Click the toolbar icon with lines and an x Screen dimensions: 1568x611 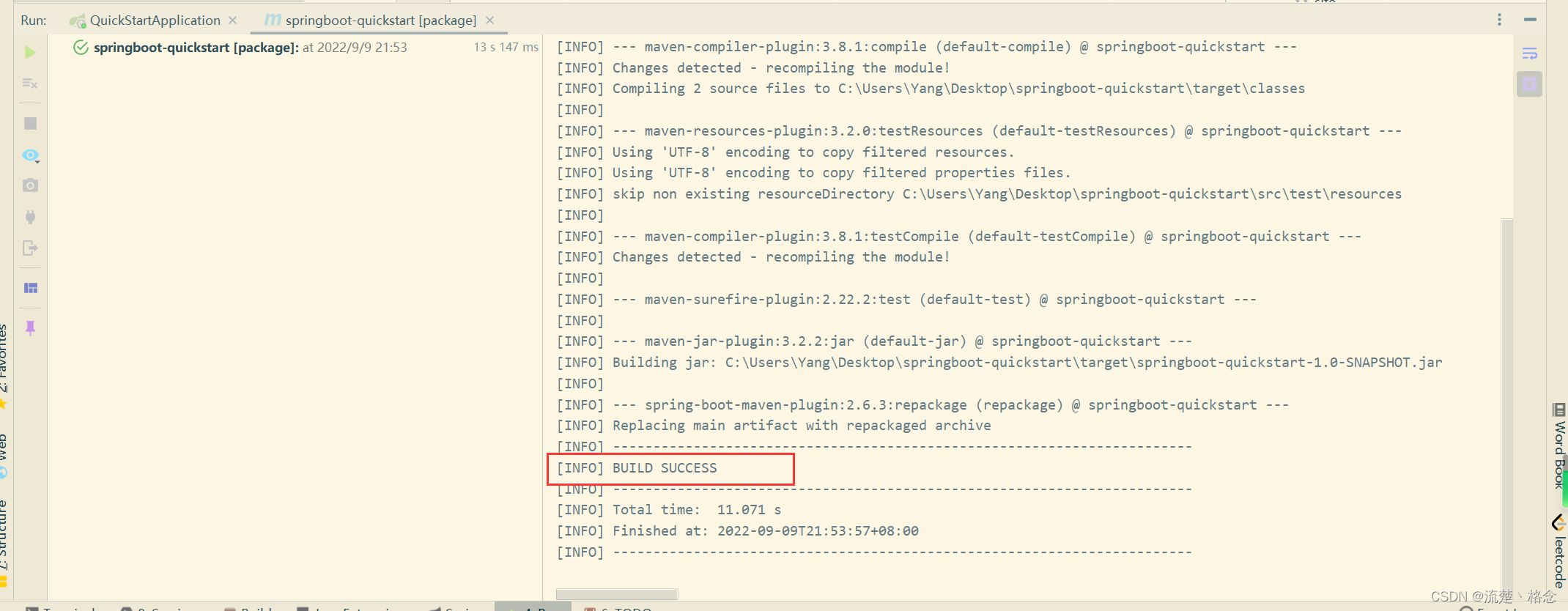(30, 84)
